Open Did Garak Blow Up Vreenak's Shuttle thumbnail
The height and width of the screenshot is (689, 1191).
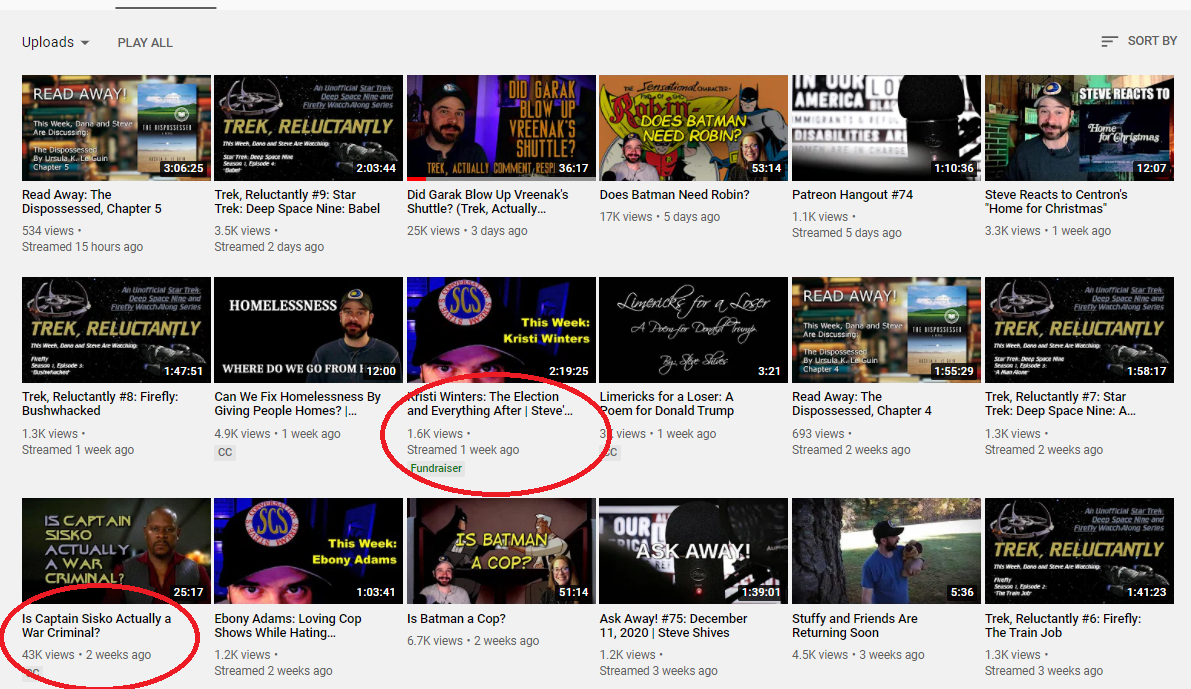coord(501,128)
